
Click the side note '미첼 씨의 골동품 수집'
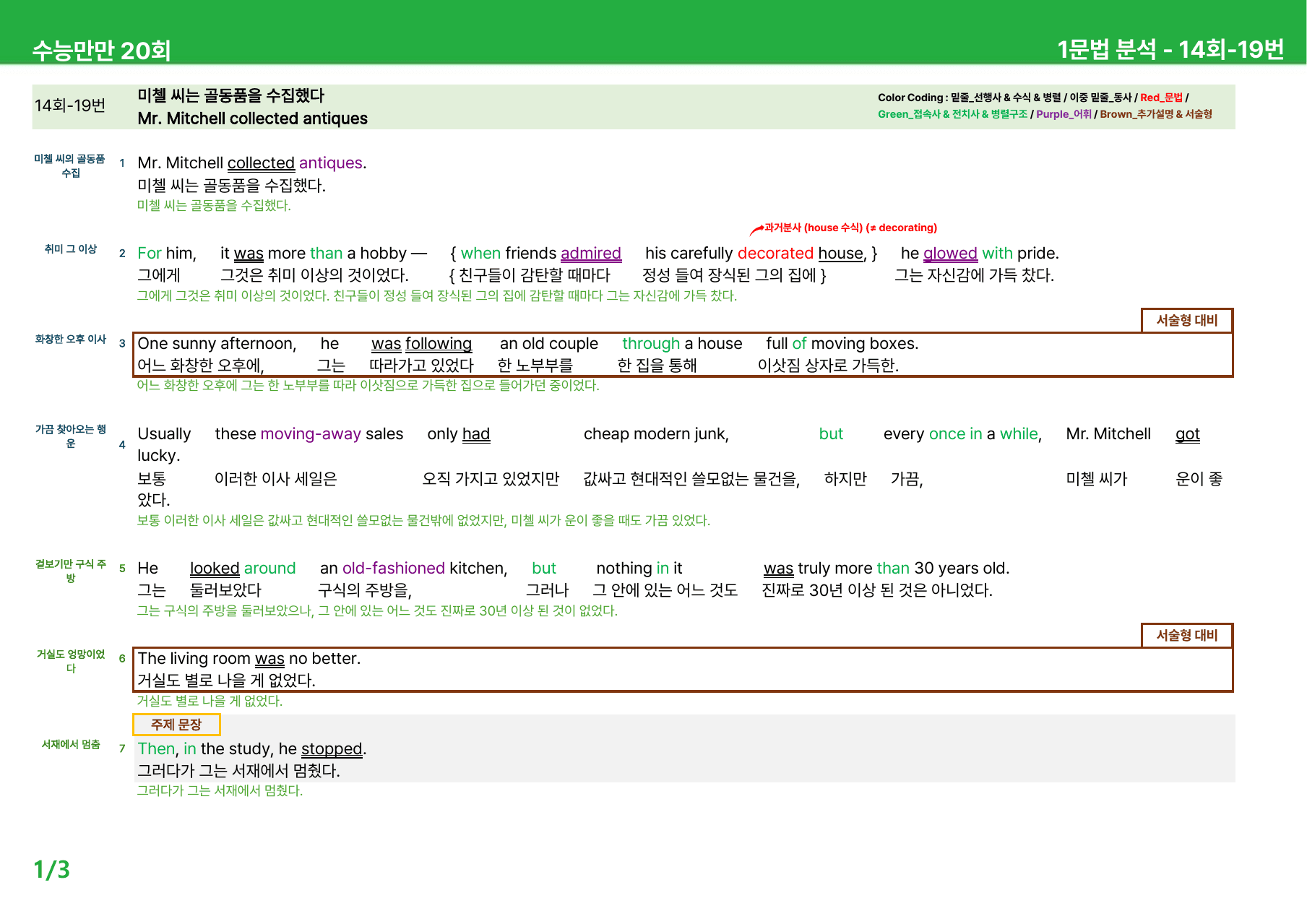click(70, 165)
